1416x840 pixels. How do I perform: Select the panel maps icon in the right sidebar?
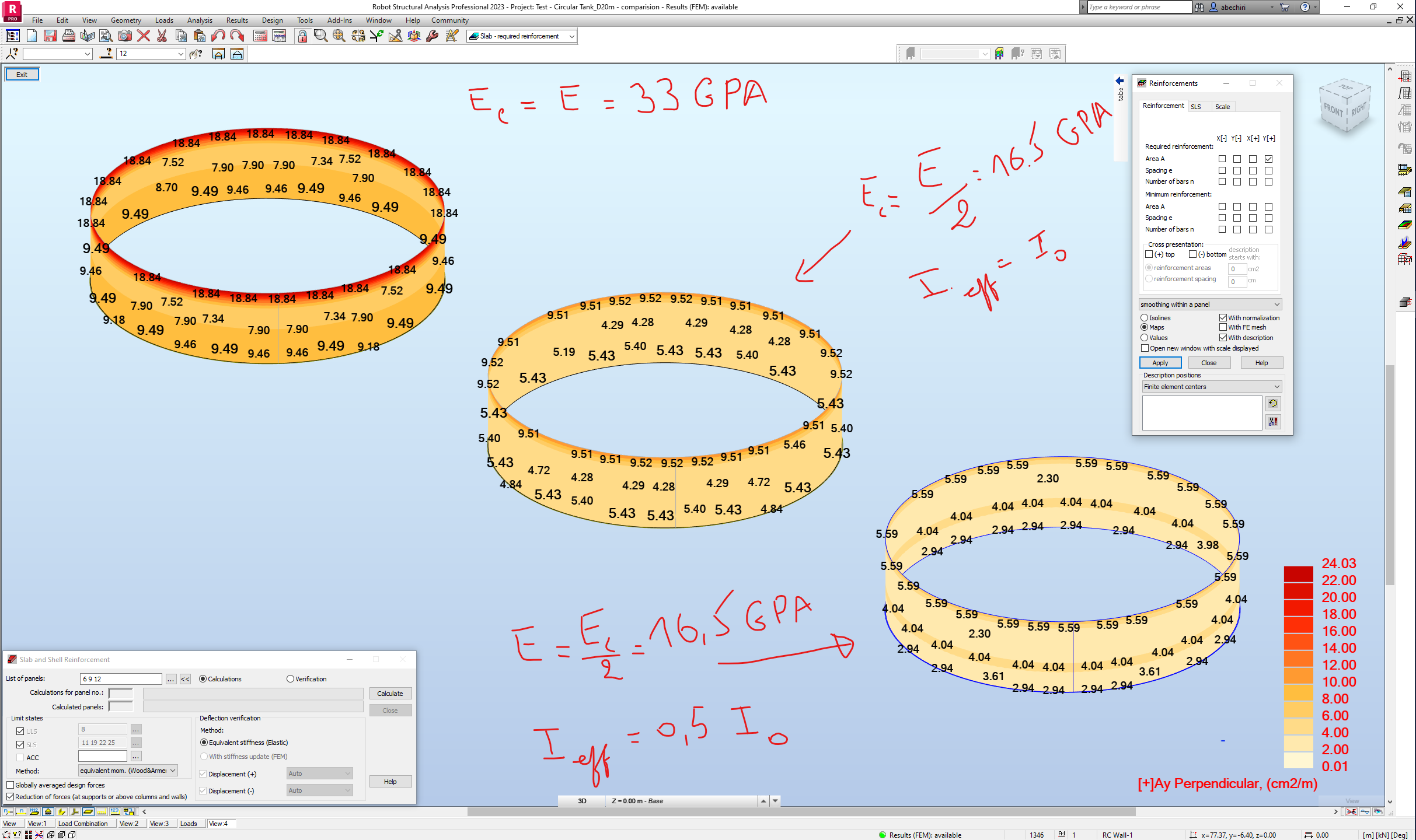click(1405, 224)
